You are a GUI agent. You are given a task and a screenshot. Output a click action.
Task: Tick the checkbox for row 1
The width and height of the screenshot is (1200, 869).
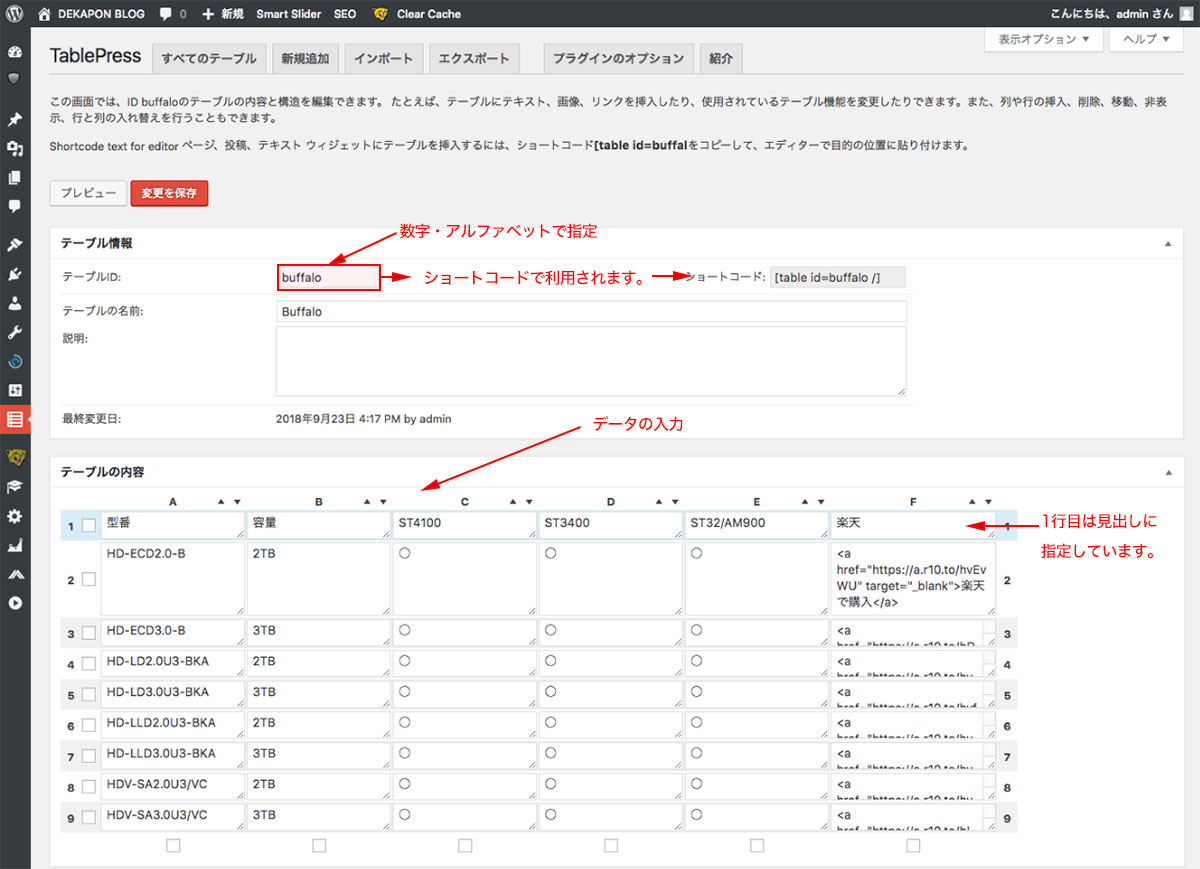click(88, 525)
